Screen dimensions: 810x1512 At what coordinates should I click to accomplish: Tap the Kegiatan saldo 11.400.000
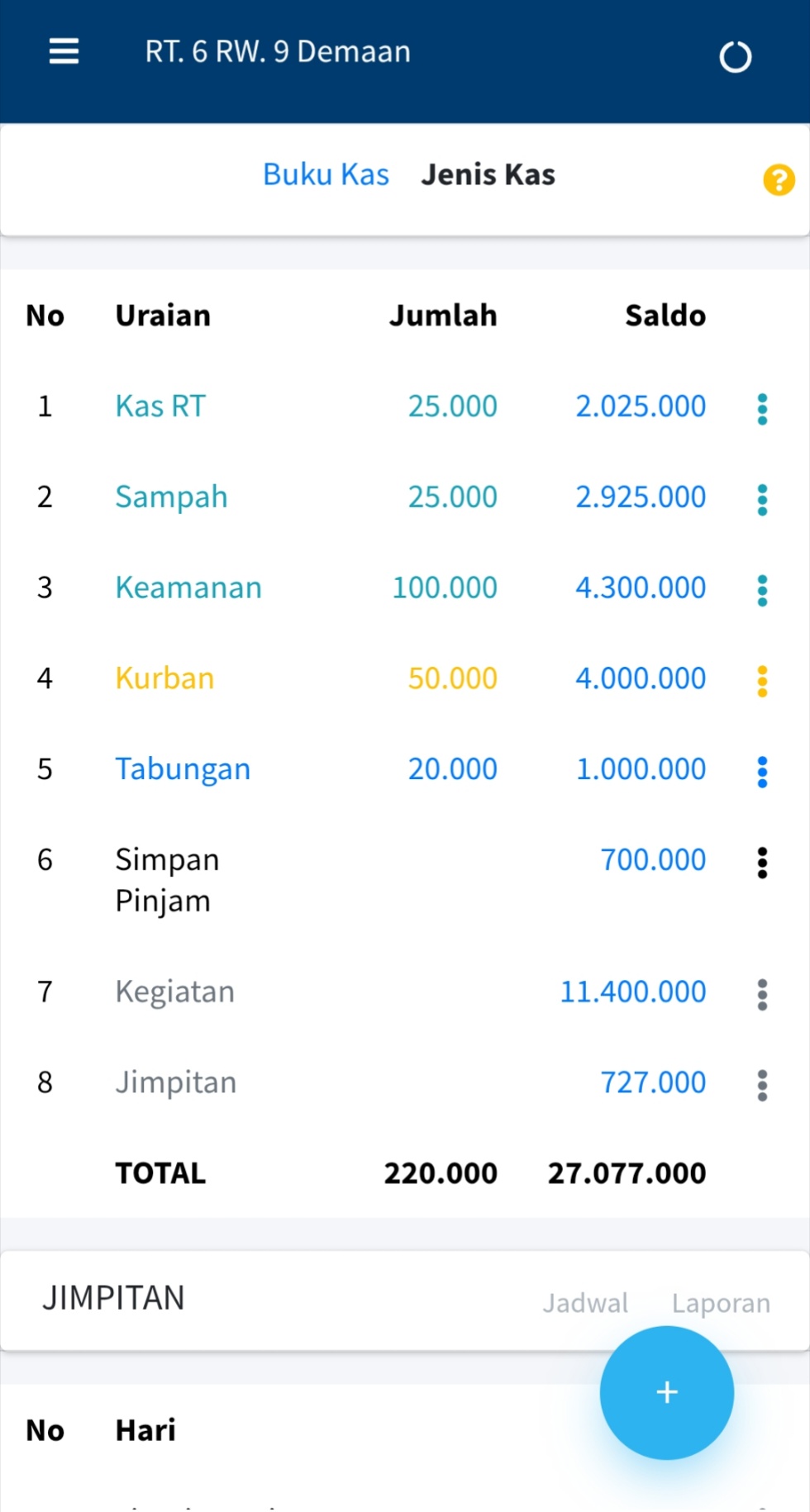tap(633, 991)
